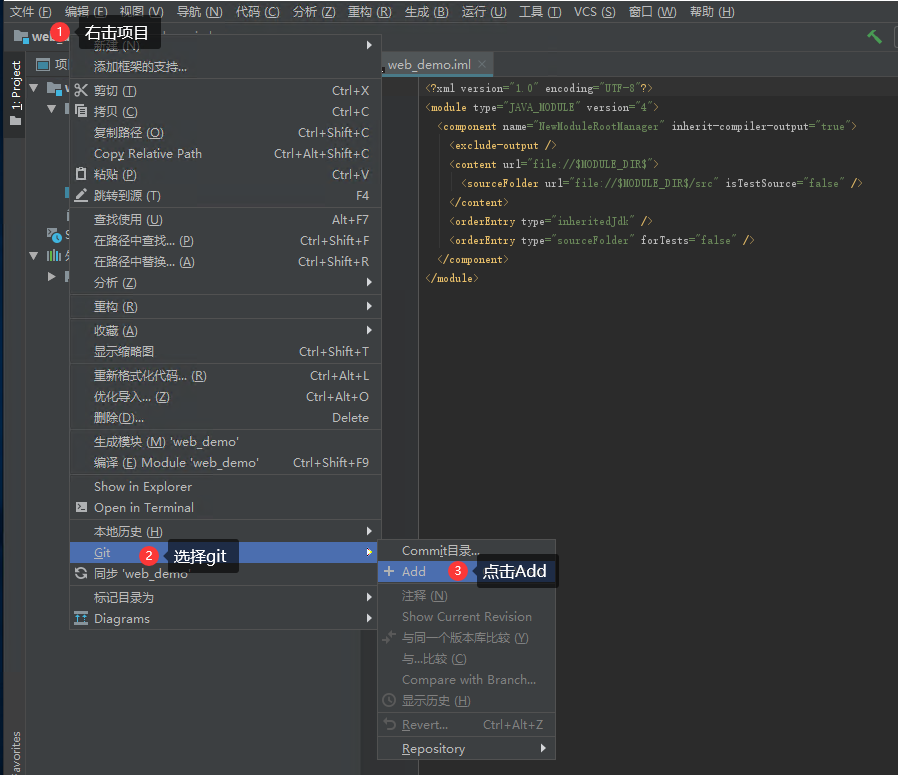Click the compare arrows icon beside 与同一个版本库比较
This screenshot has height=775, width=898.
pyautogui.click(x=389, y=637)
